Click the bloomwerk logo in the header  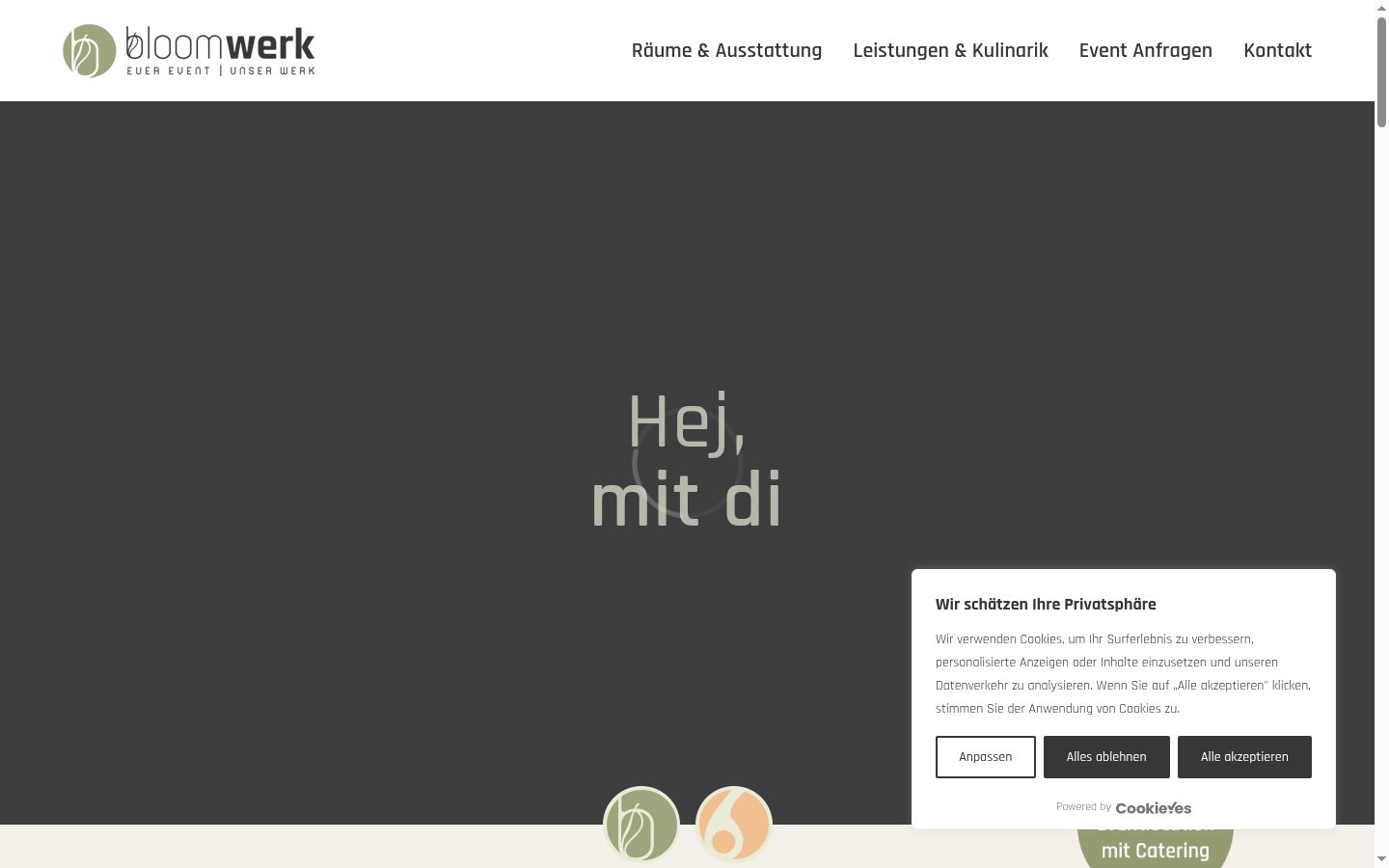point(189,50)
